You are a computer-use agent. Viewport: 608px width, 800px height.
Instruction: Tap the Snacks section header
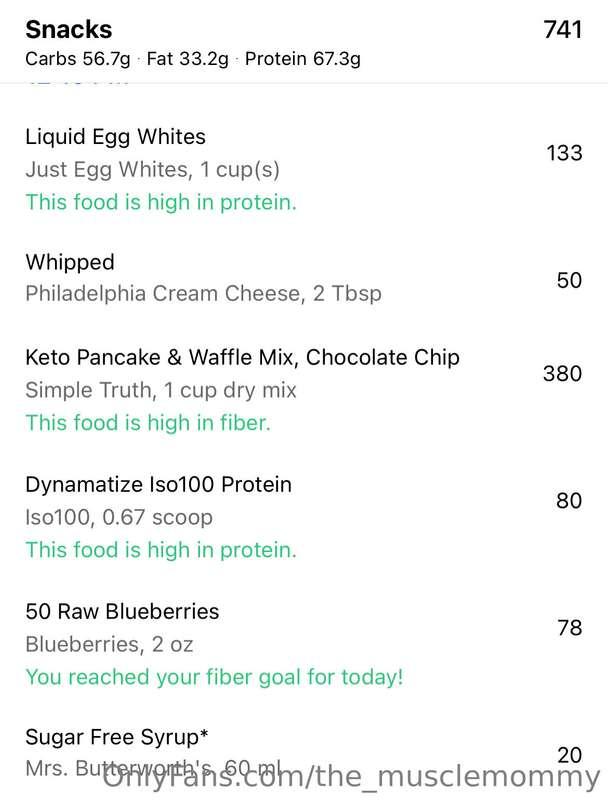coord(69,29)
